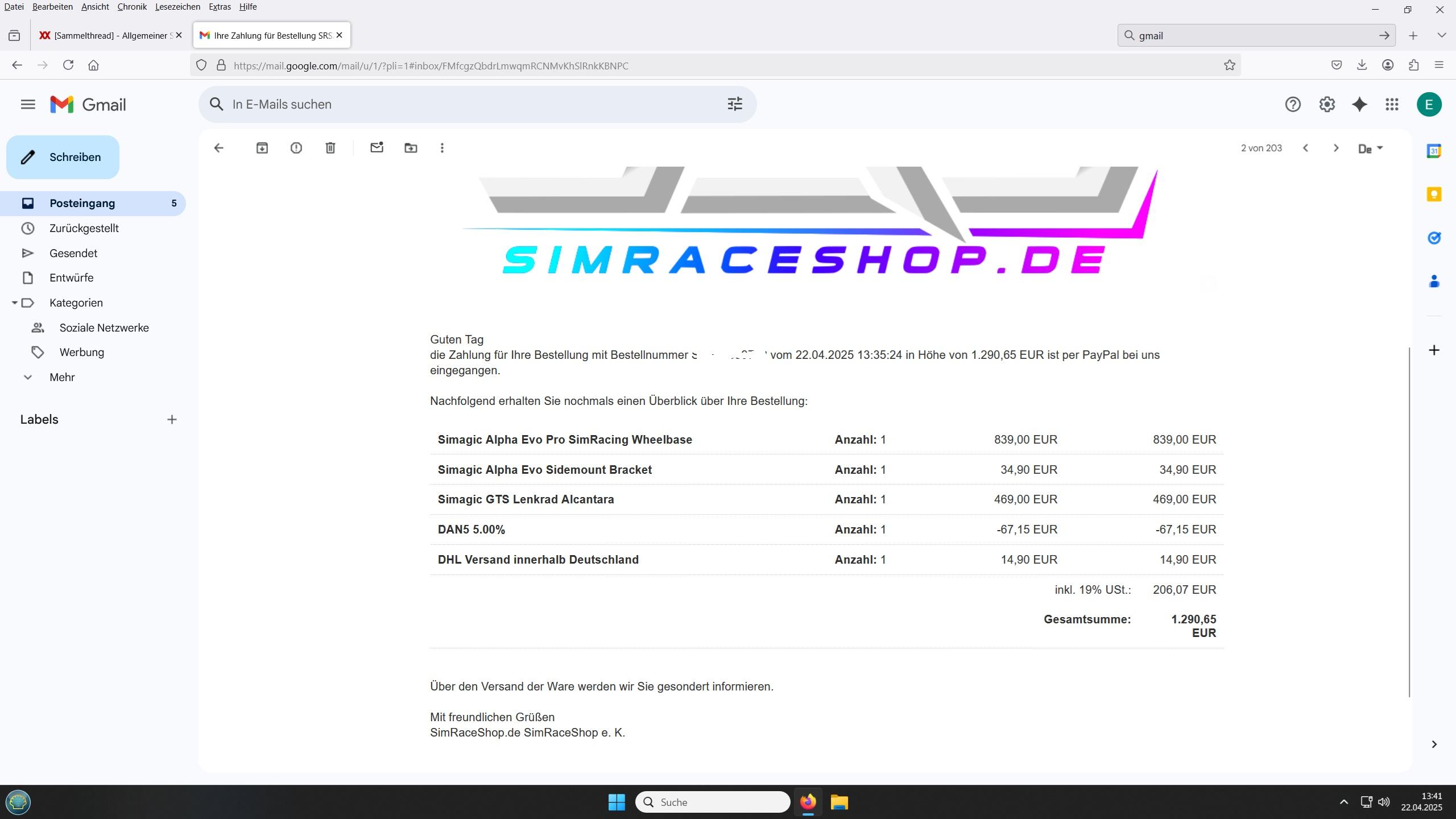Open the Lesezeichen menu
This screenshot has width=1456, height=819.
pyautogui.click(x=177, y=7)
